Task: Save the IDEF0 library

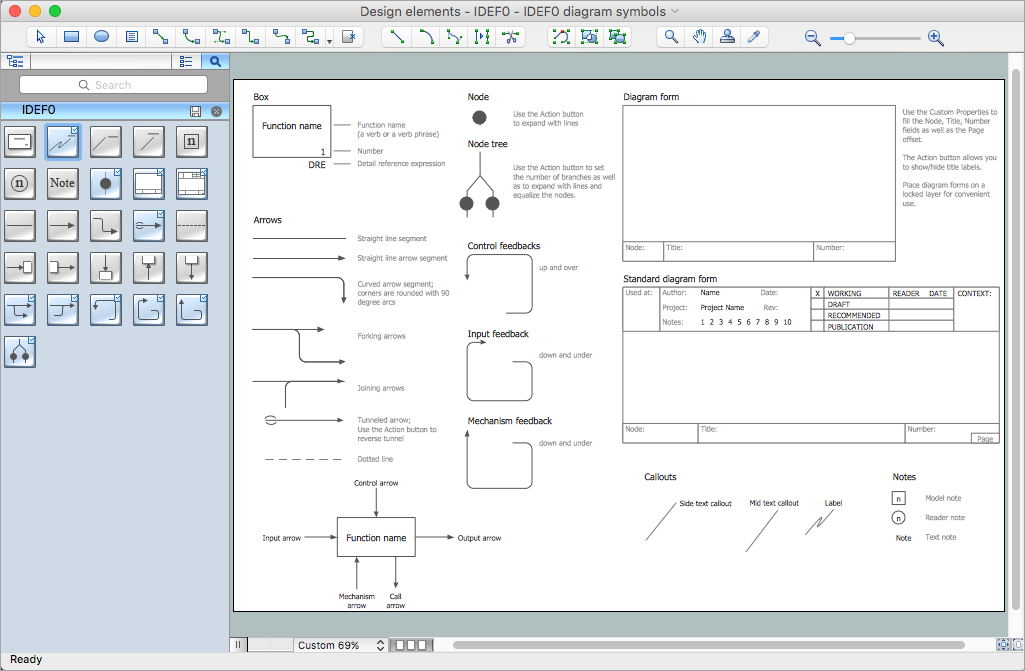Action: (195, 111)
